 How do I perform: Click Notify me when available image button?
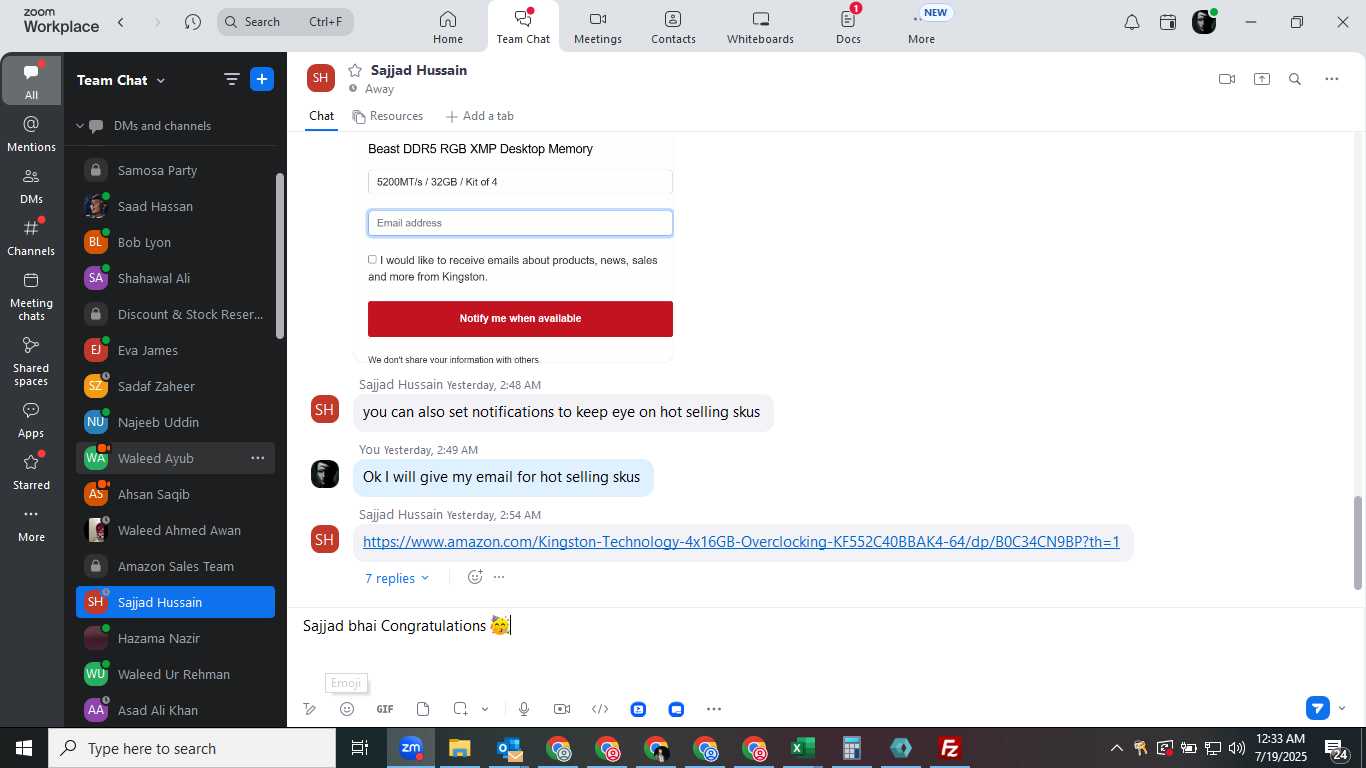(520, 318)
